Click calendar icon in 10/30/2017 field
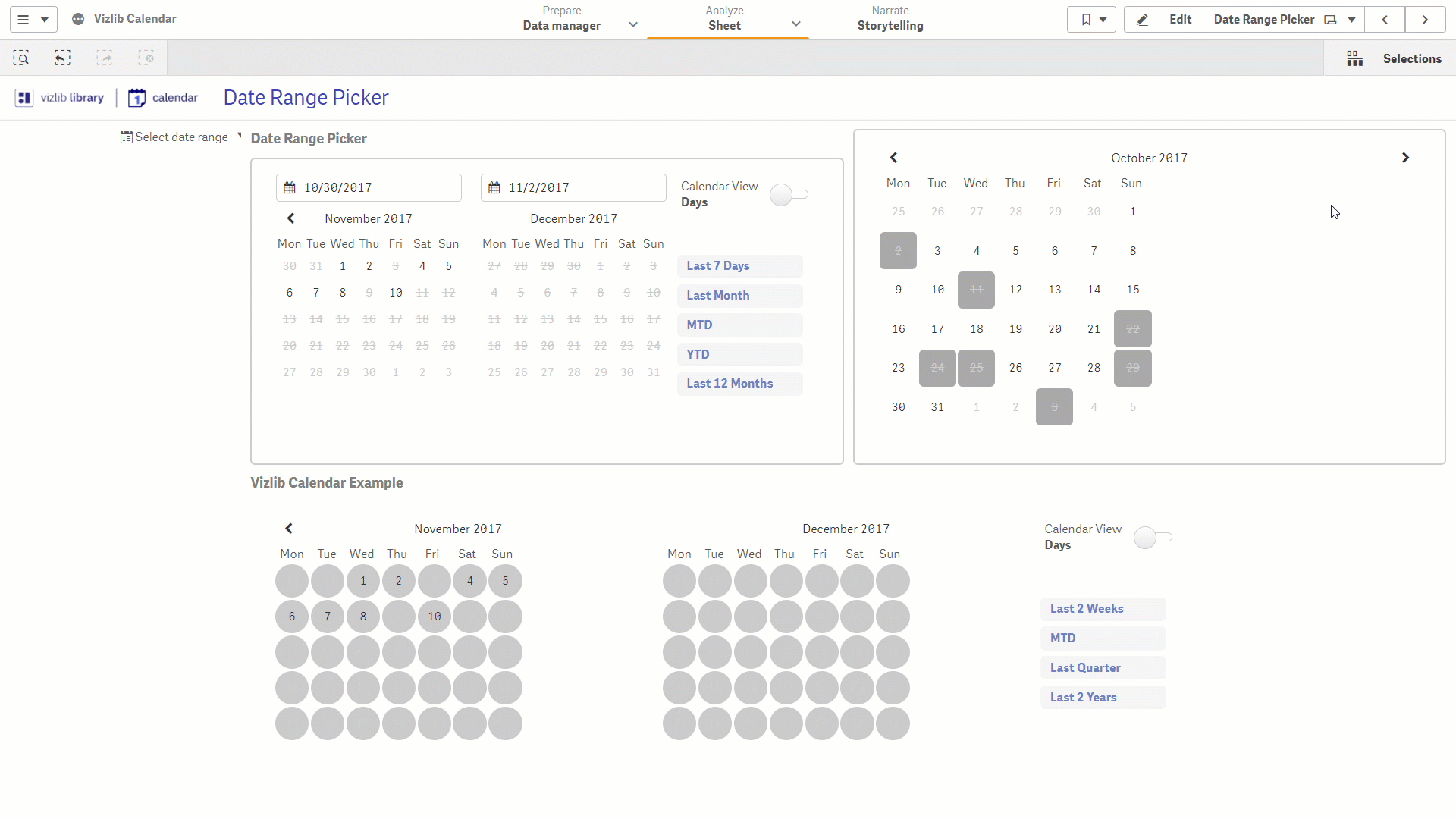This screenshot has width=1456, height=819. (x=290, y=188)
